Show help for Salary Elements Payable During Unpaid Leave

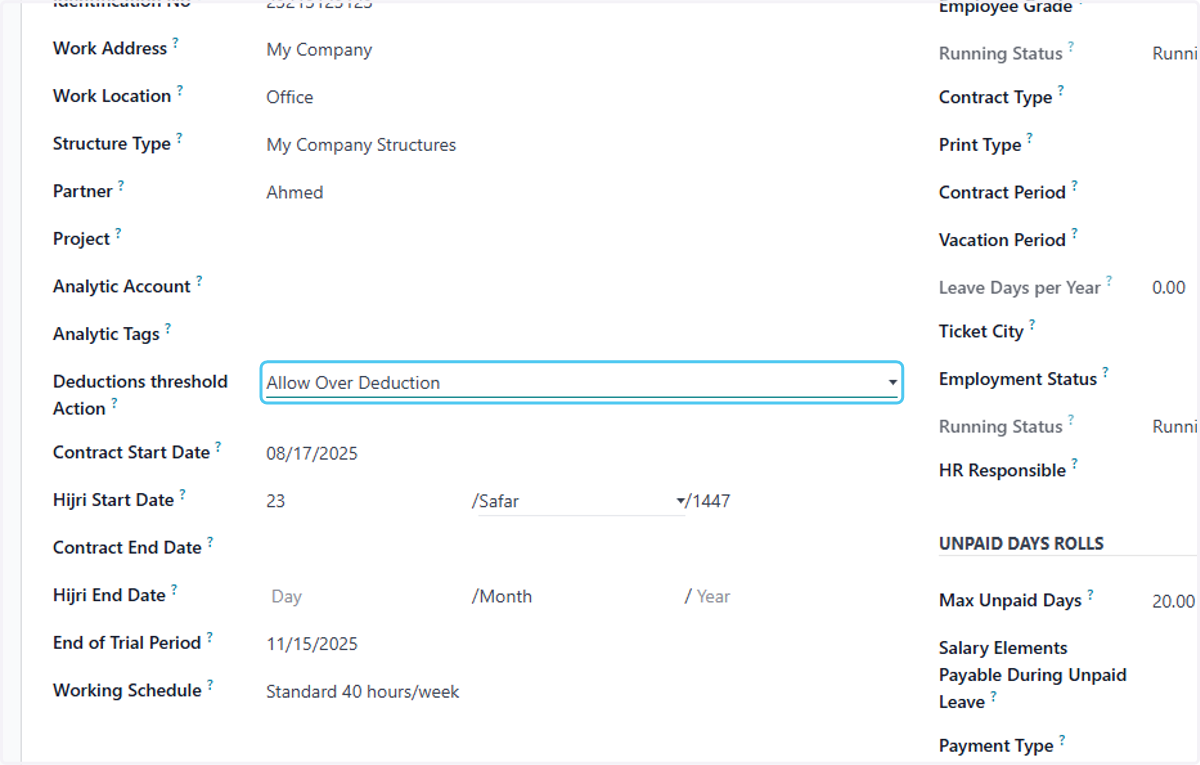tap(994, 697)
